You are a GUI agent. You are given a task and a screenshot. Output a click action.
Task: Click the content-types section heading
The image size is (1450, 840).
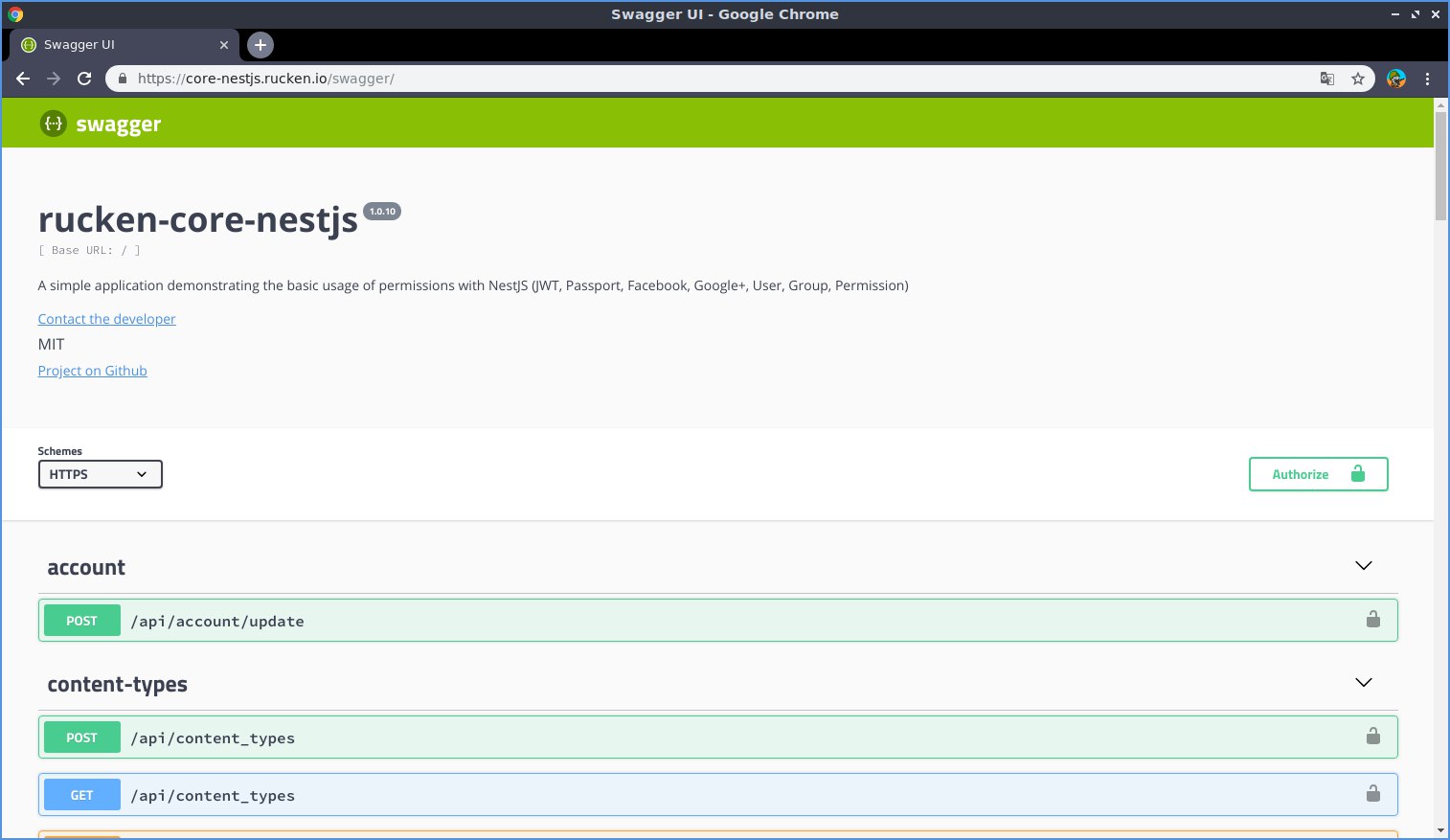coord(118,684)
